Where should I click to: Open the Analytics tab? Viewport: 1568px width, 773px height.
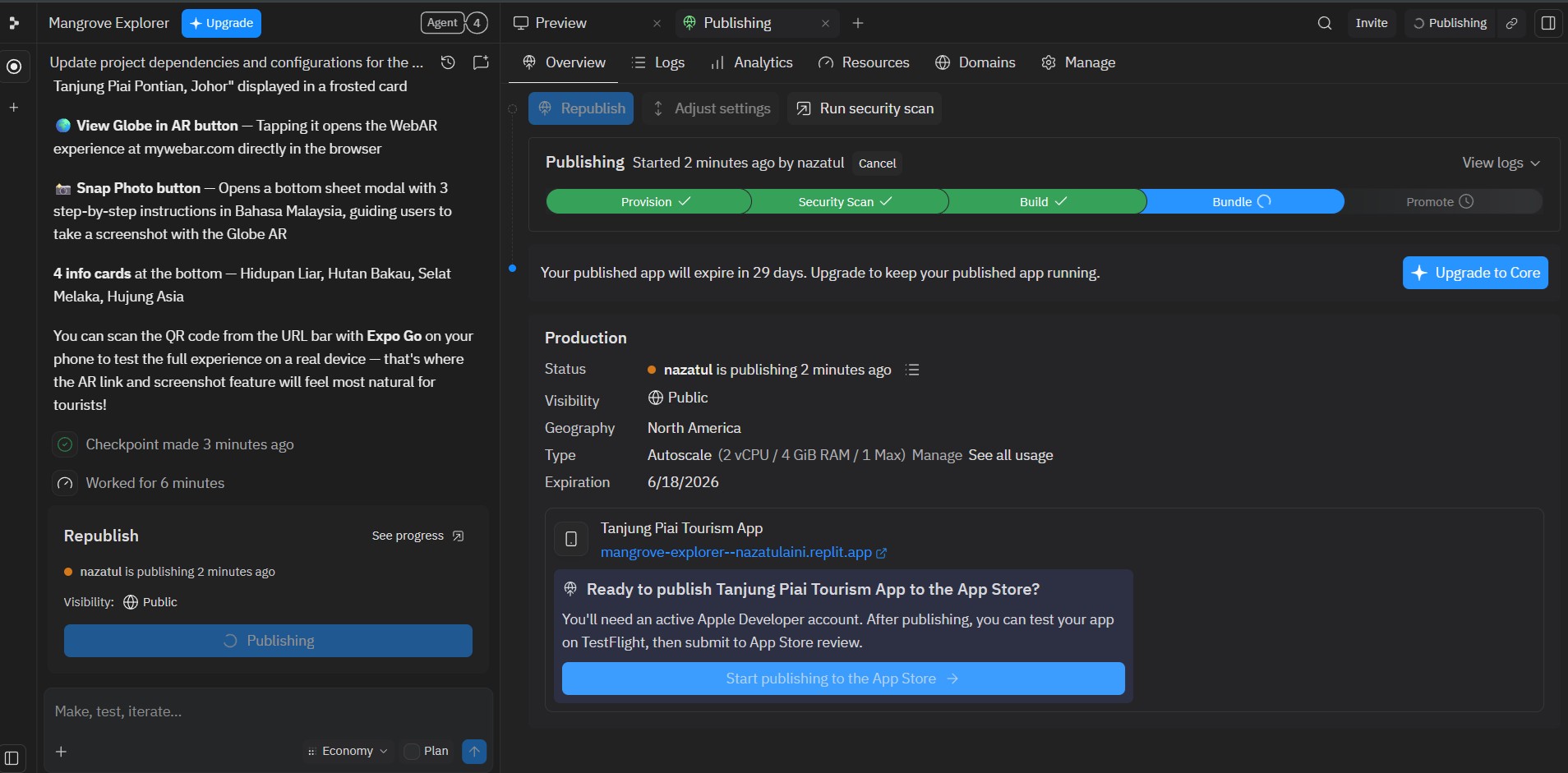coord(752,62)
